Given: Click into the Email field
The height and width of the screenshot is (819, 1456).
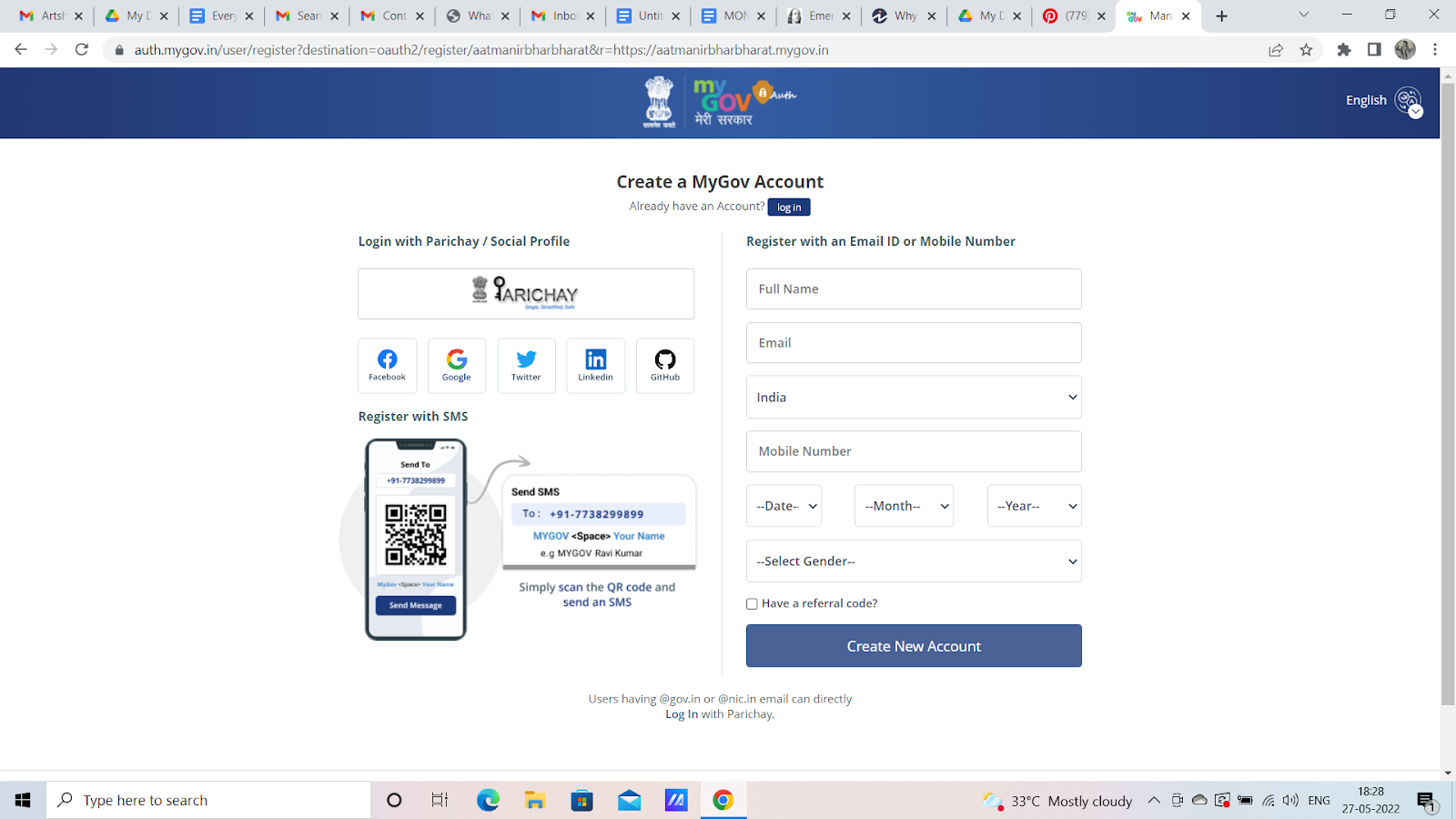Looking at the screenshot, I should [x=914, y=343].
